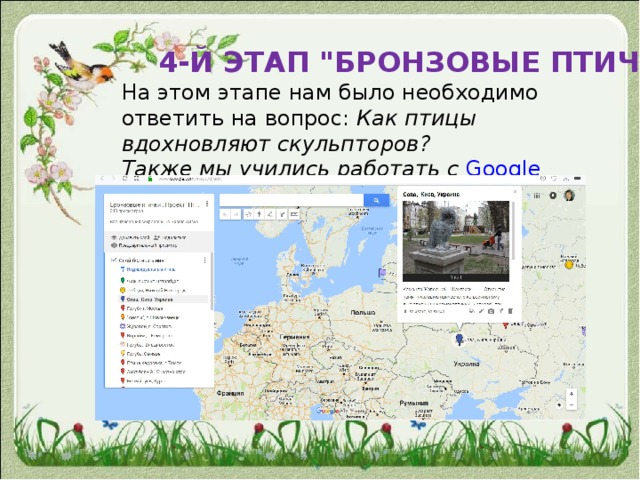This screenshot has width=640, height=480.
Task: Select the Журавли row with purple icon
Action: pyautogui.click(x=146, y=327)
